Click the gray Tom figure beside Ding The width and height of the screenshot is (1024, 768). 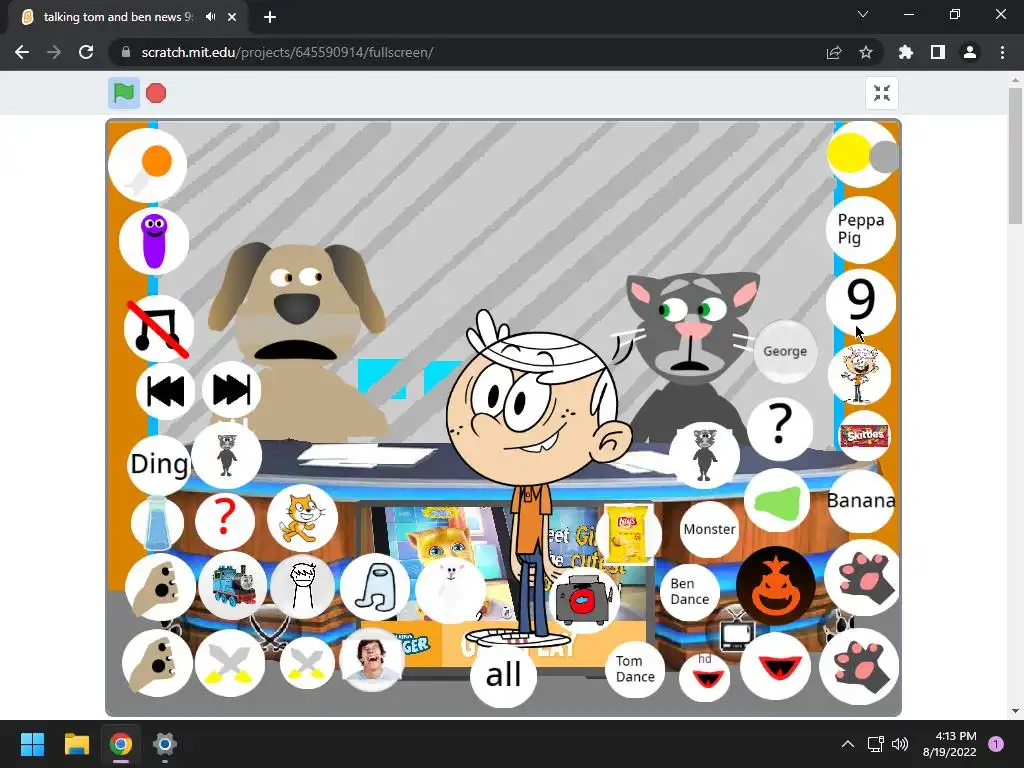tap(227, 455)
